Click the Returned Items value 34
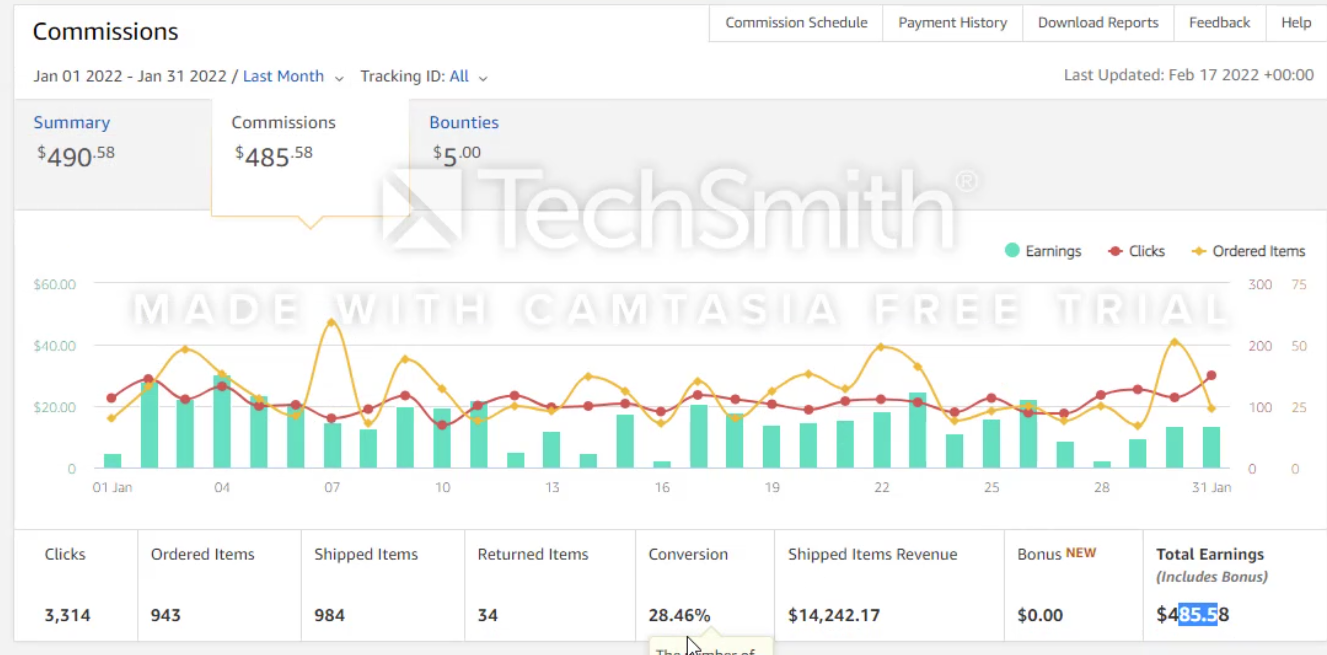 tap(488, 615)
